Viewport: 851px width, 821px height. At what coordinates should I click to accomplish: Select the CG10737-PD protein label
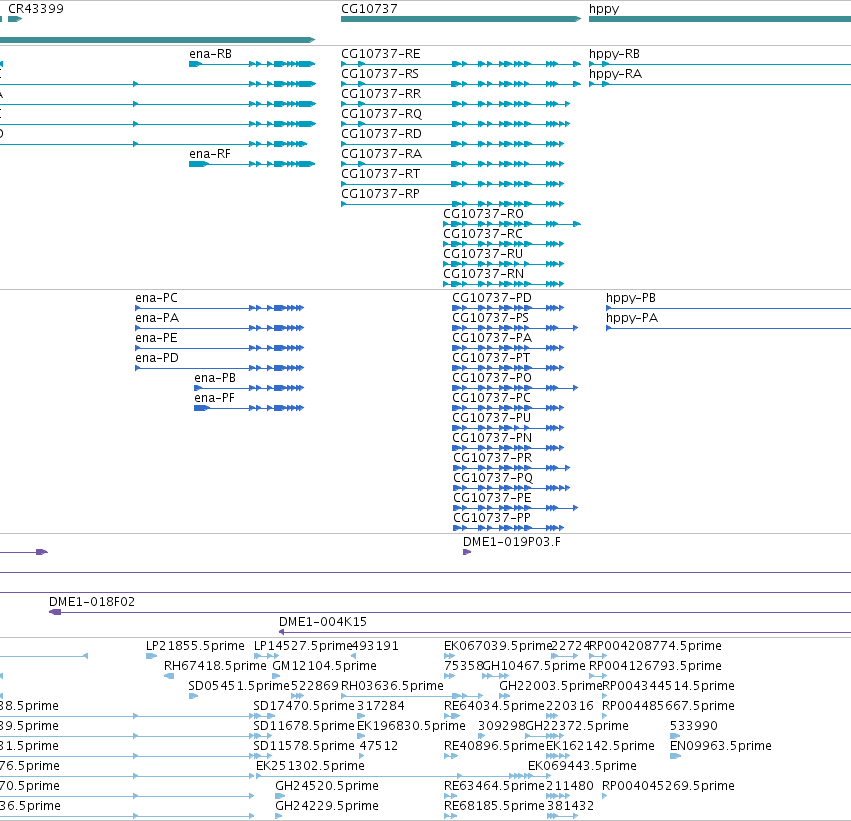[x=492, y=298]
